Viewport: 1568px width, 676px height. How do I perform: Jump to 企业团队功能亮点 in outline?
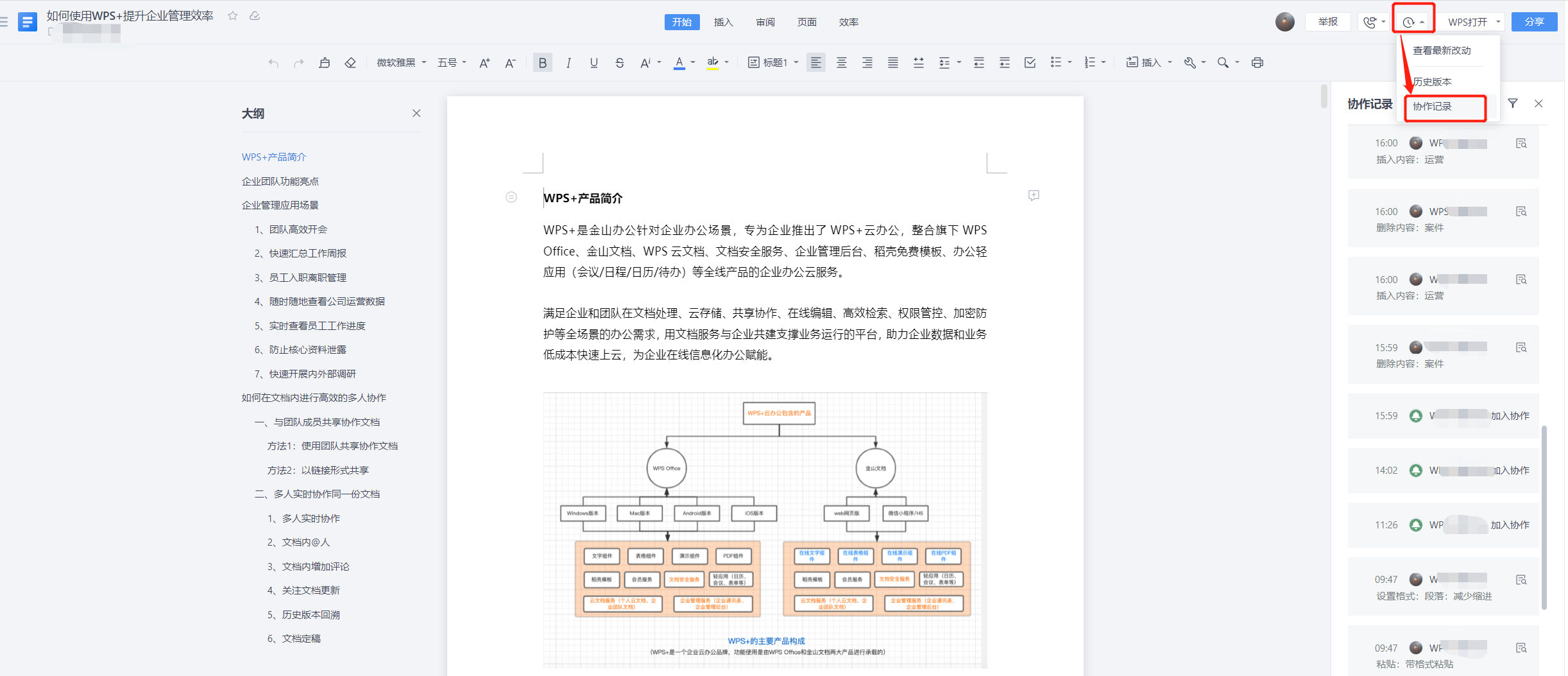[x=280, y=181]
